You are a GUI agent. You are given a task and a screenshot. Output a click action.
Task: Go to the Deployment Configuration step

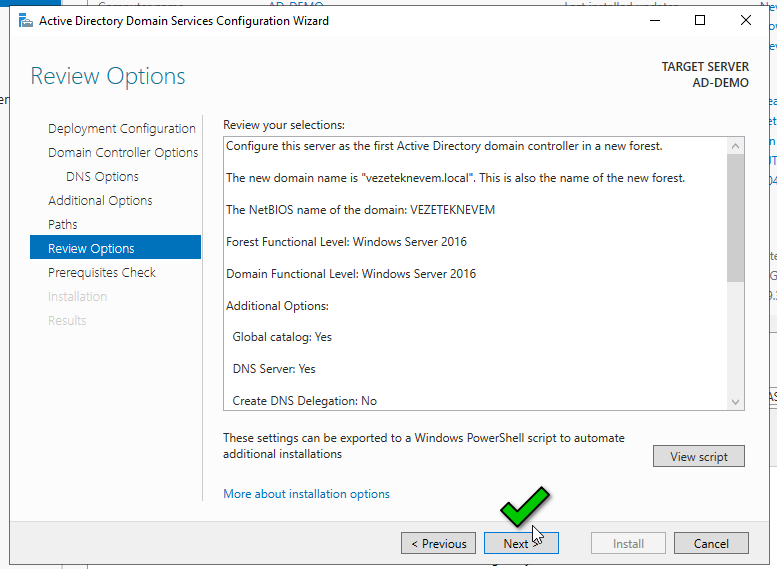pyautogui.click(x=121, y=128)
